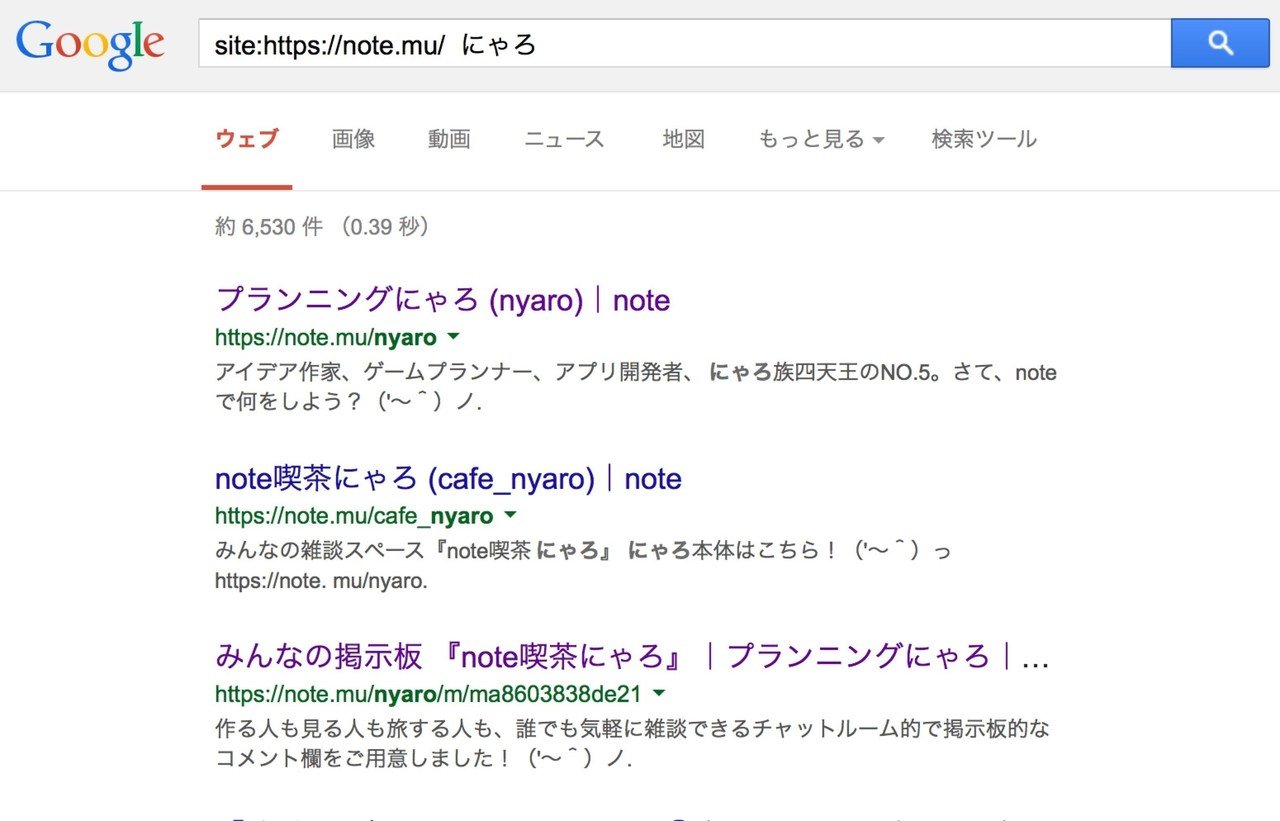This screenshot has height=821, width=1280.
Task: Switch to the 画像 tab
Action: pos(353,139)
